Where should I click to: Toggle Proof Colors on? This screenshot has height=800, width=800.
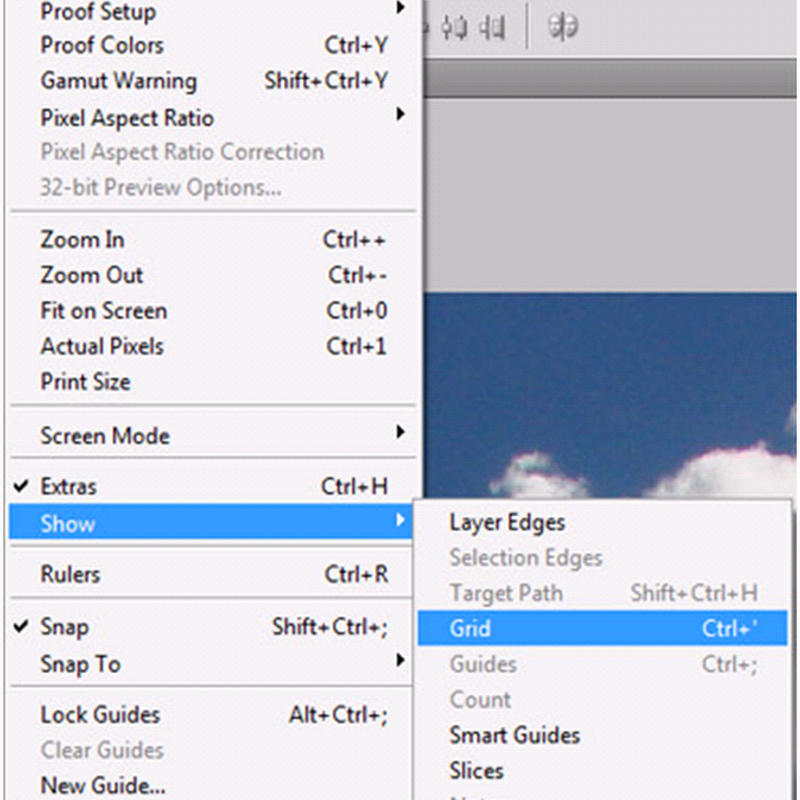[212, 45]
